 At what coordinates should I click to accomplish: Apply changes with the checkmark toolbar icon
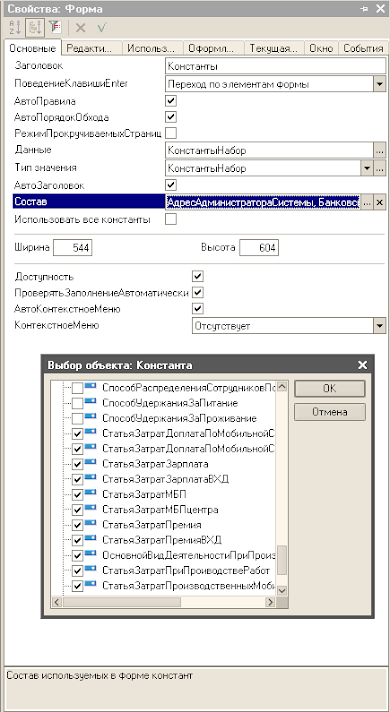tap(102, 28)
